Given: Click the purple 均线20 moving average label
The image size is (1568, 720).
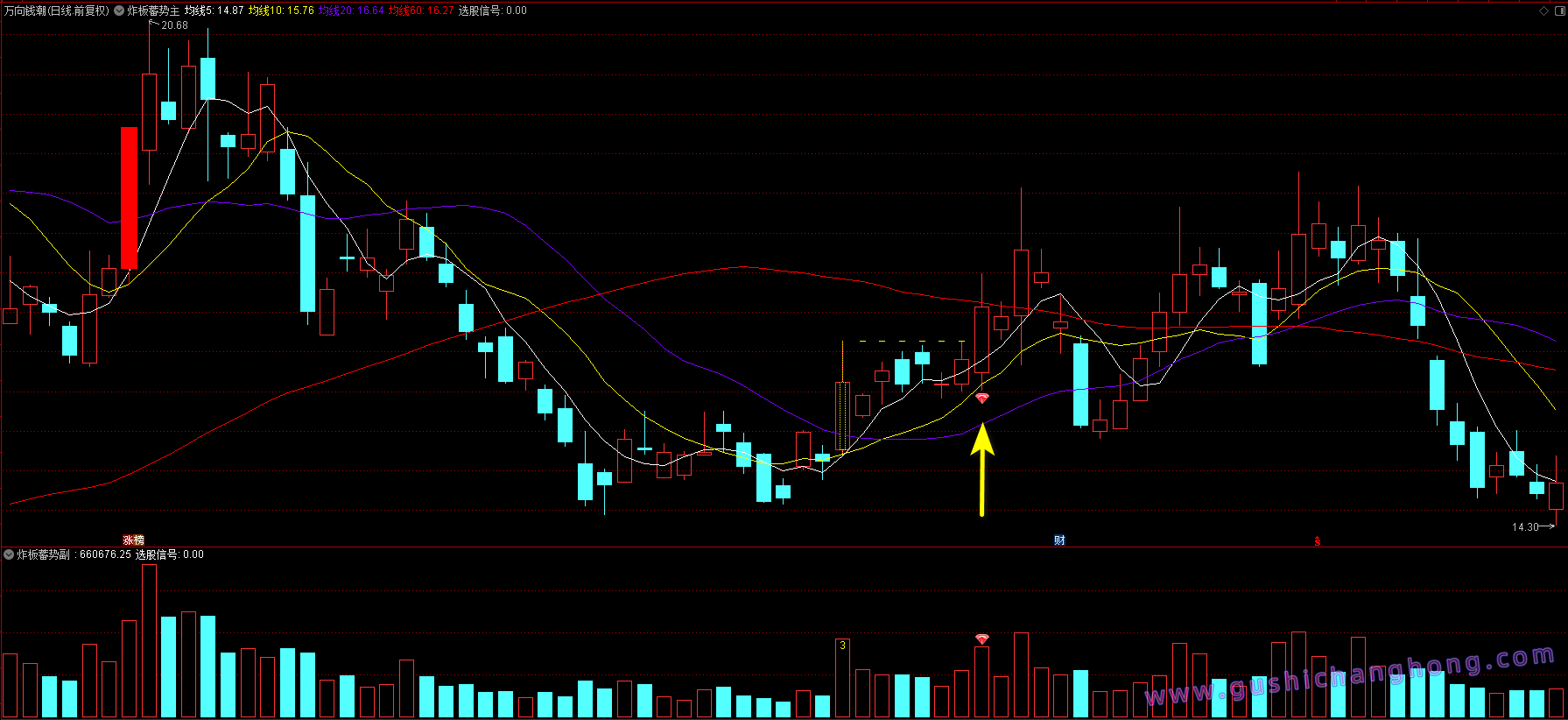Looking at the screenshot, I should pyautogui.click(x=351, y=11).
